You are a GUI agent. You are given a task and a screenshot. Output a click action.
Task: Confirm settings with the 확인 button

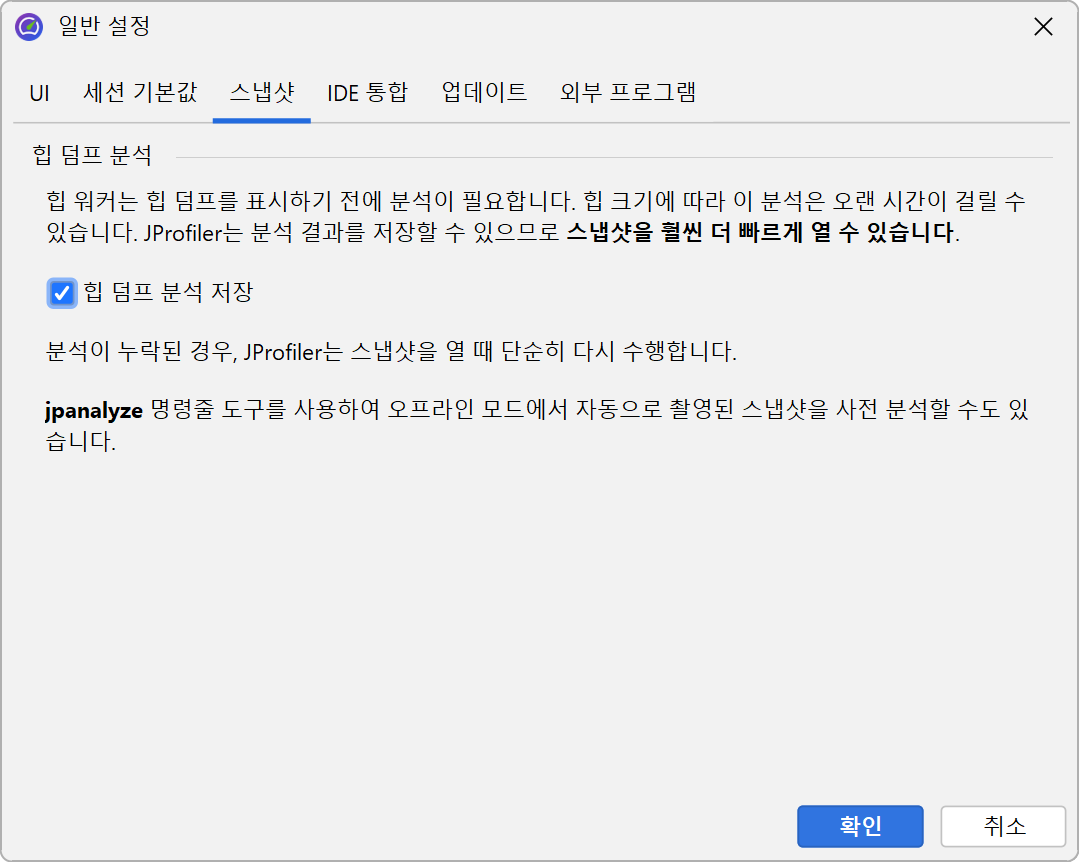(x=860, y=826)
